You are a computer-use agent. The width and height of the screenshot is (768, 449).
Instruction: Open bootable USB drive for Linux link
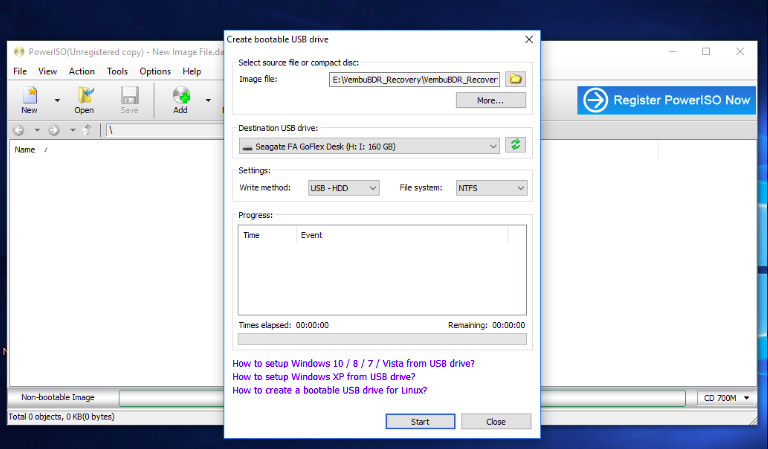point(330,390)
